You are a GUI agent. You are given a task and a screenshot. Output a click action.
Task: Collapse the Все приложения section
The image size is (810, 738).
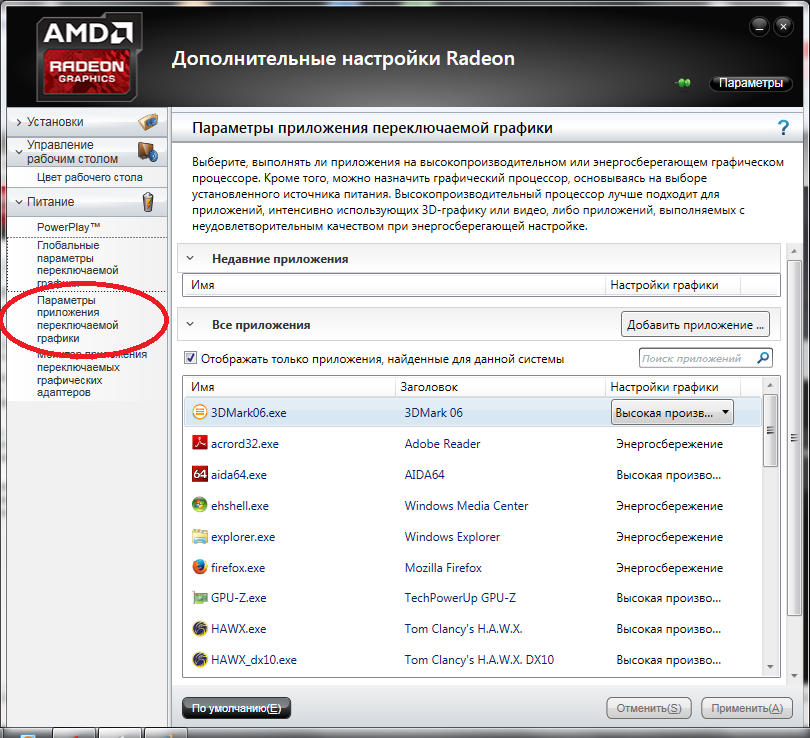click(x=190, y=324)
